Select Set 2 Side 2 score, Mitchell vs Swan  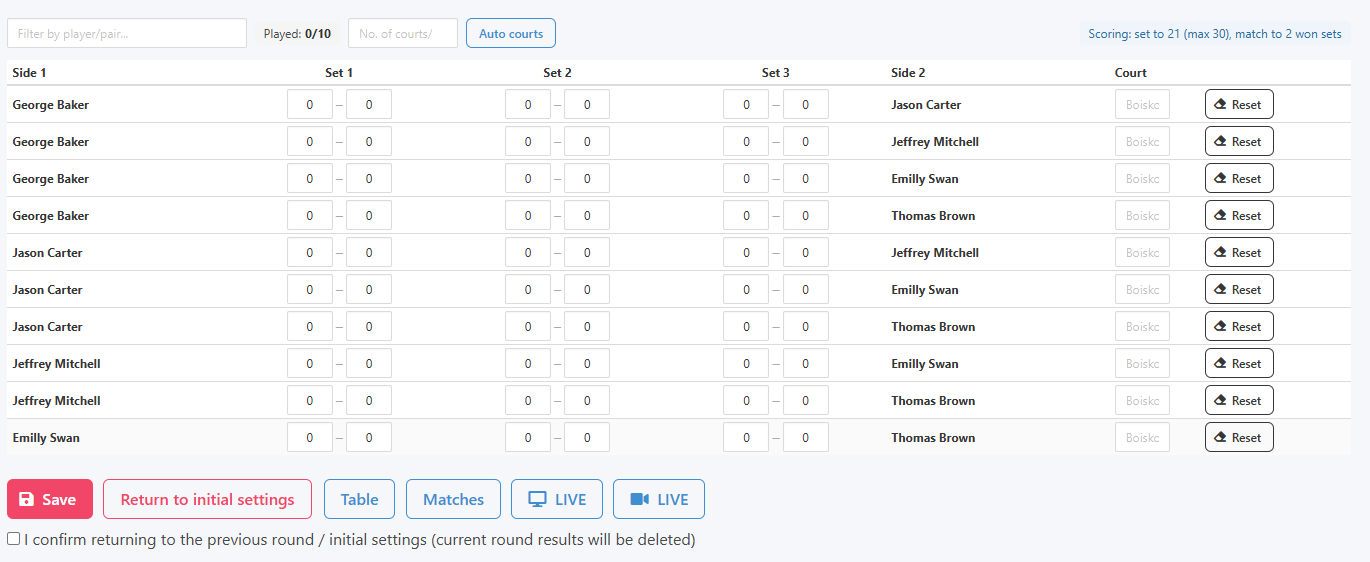point(587,363)
